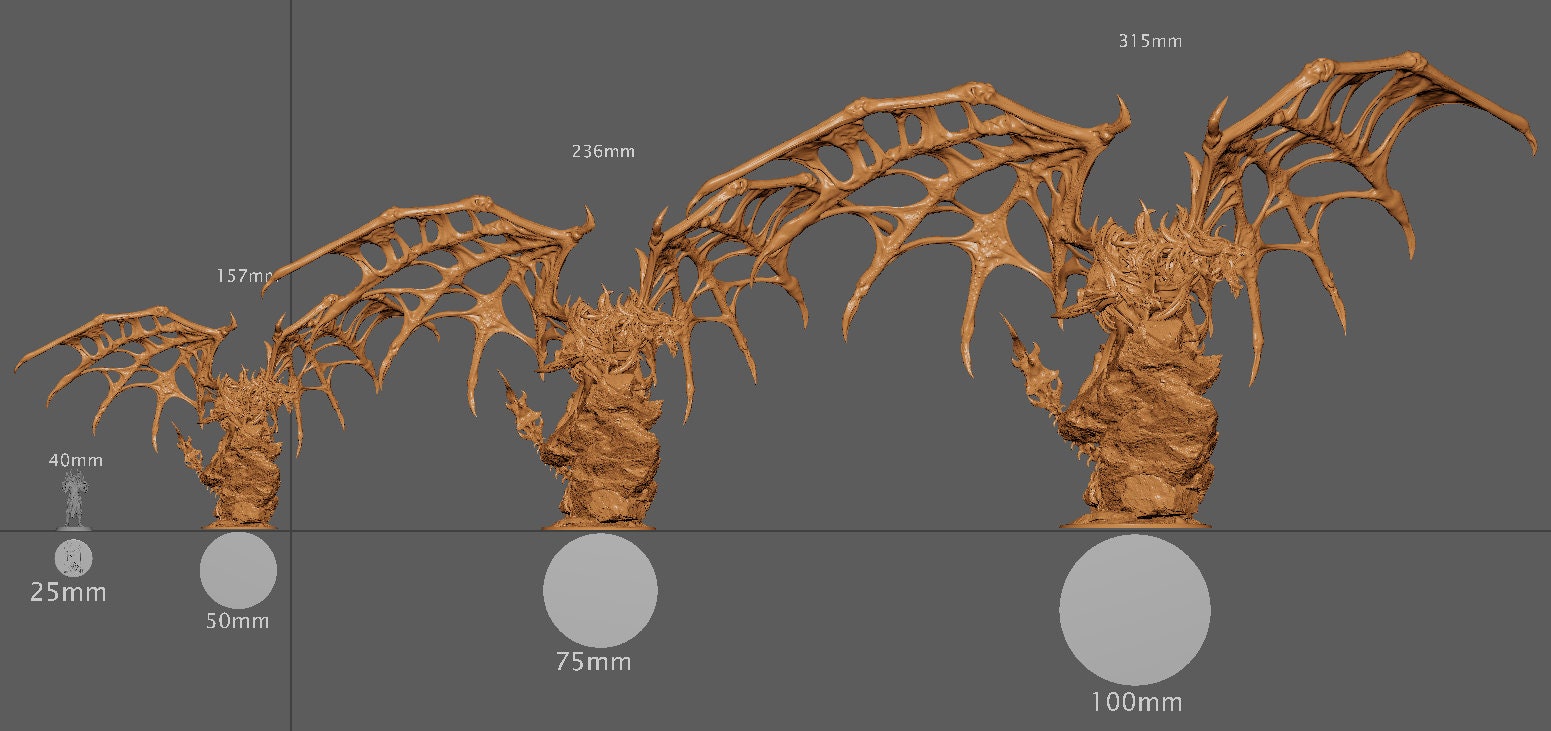Click the 50mm base label
Viewport: 1551px width, 731px height.
(x=238, y=621)
